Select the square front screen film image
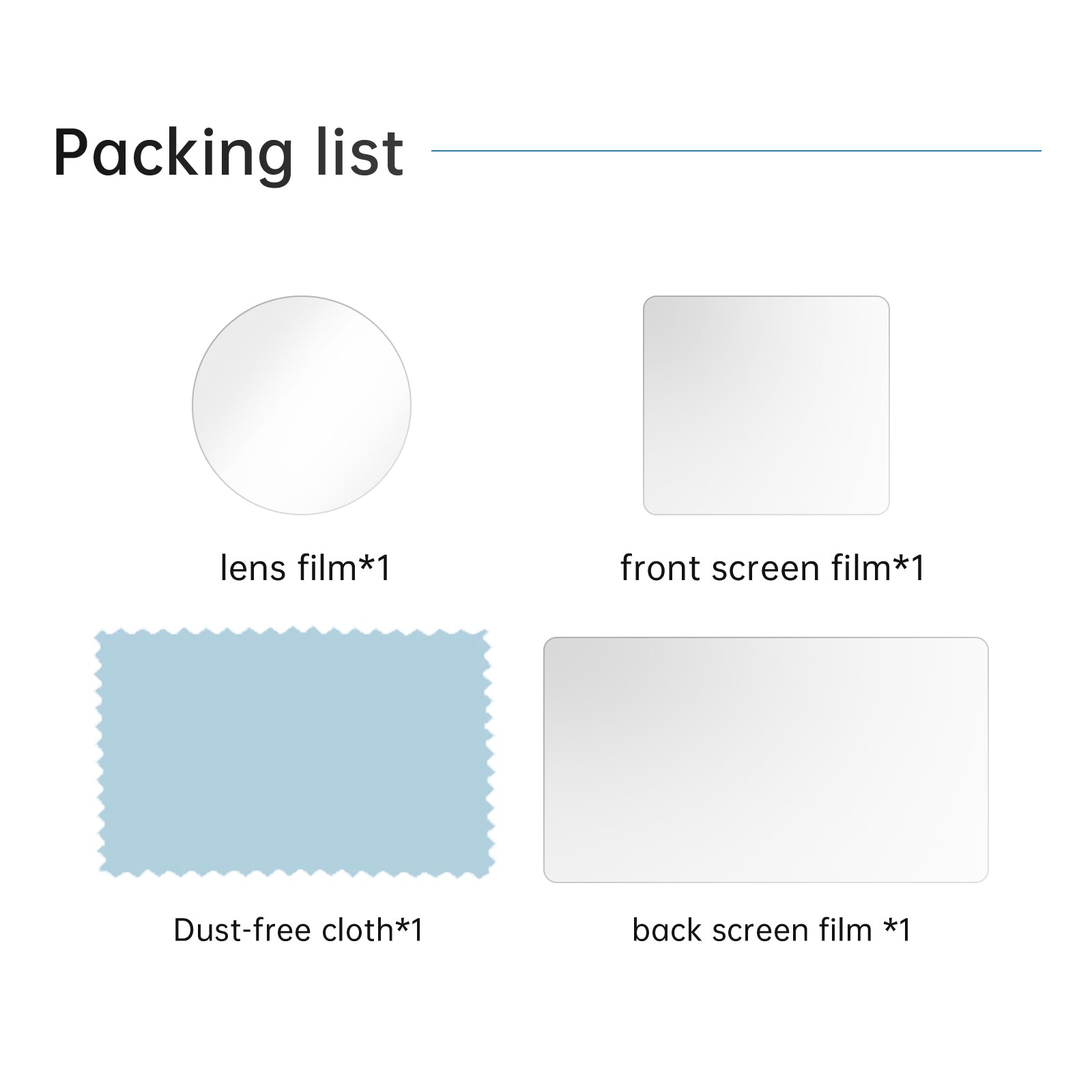Screen dimensions: 1092x1092 (766, 405)
